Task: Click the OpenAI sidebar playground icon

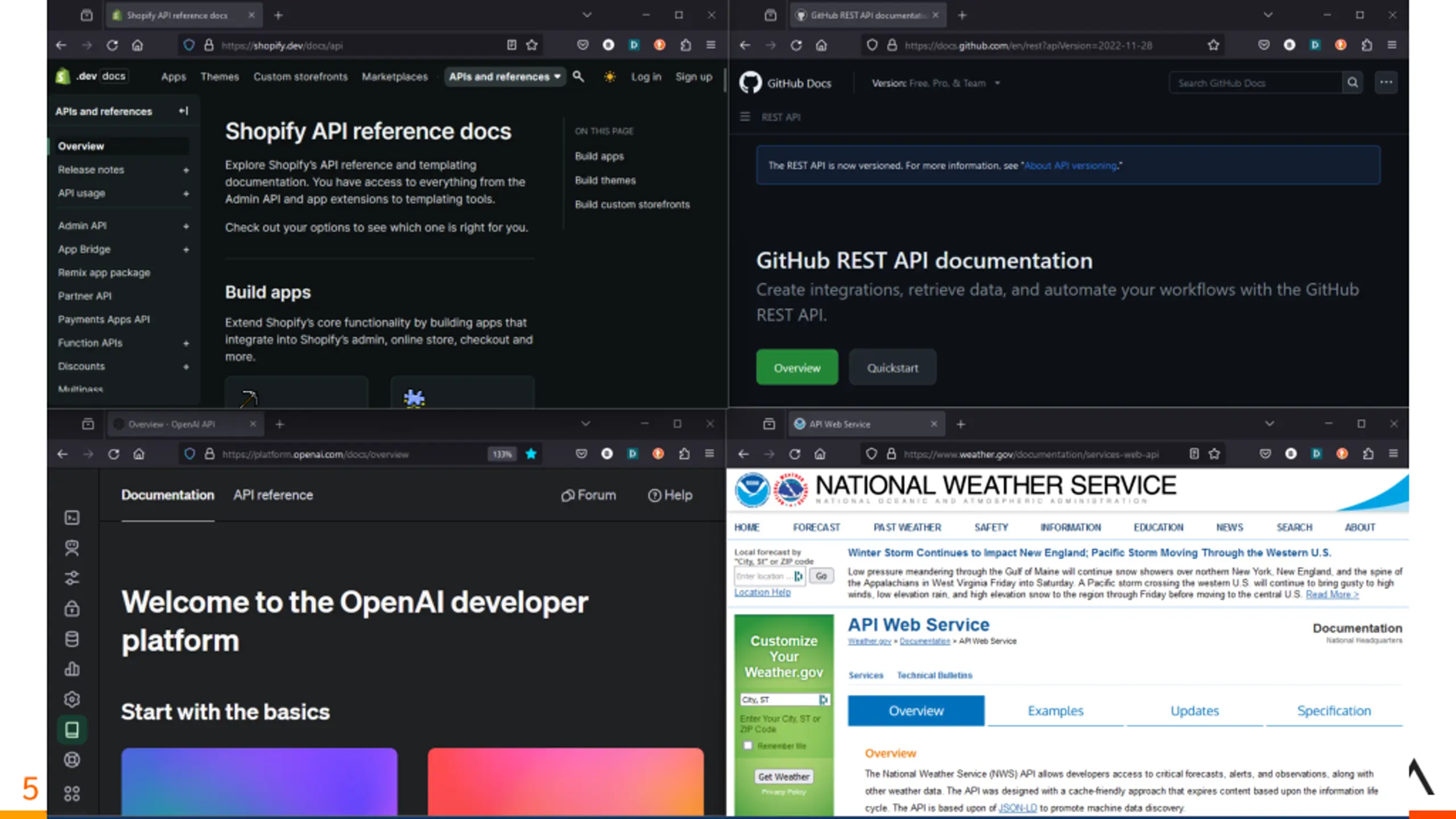Action: 72,518
